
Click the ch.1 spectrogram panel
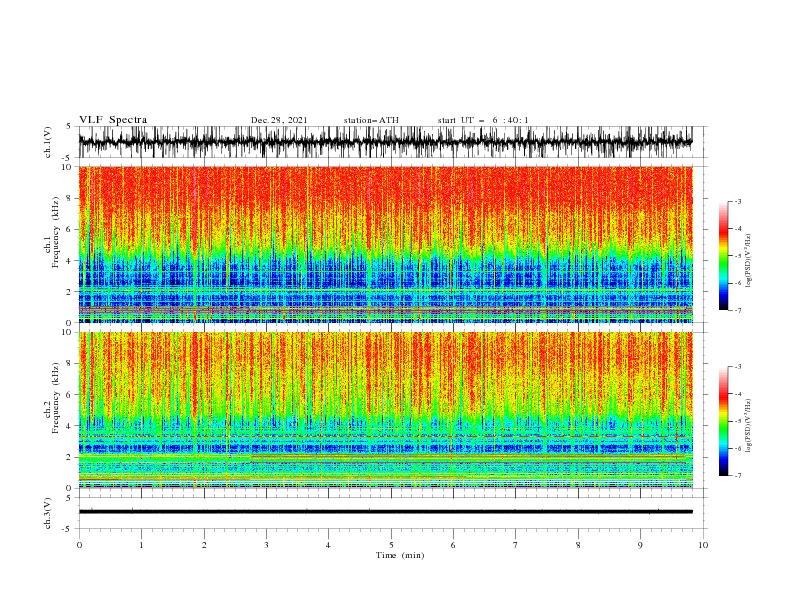coord(385,244)
